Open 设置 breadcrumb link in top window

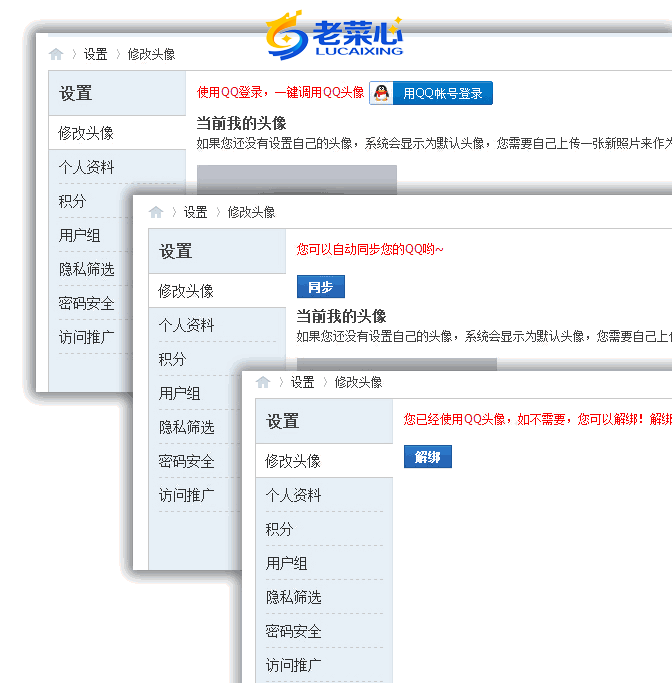click(x=95, y=54)
